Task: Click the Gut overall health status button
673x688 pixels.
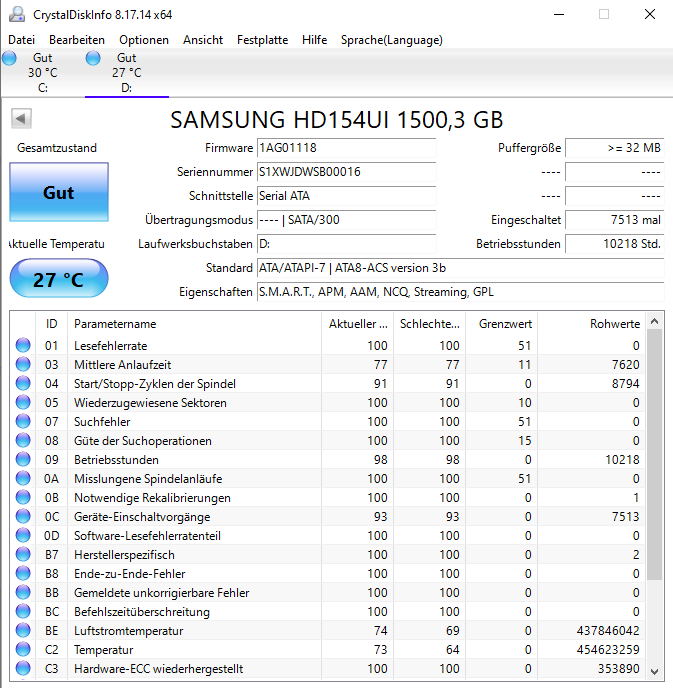Action: click(x=59, y=192)
